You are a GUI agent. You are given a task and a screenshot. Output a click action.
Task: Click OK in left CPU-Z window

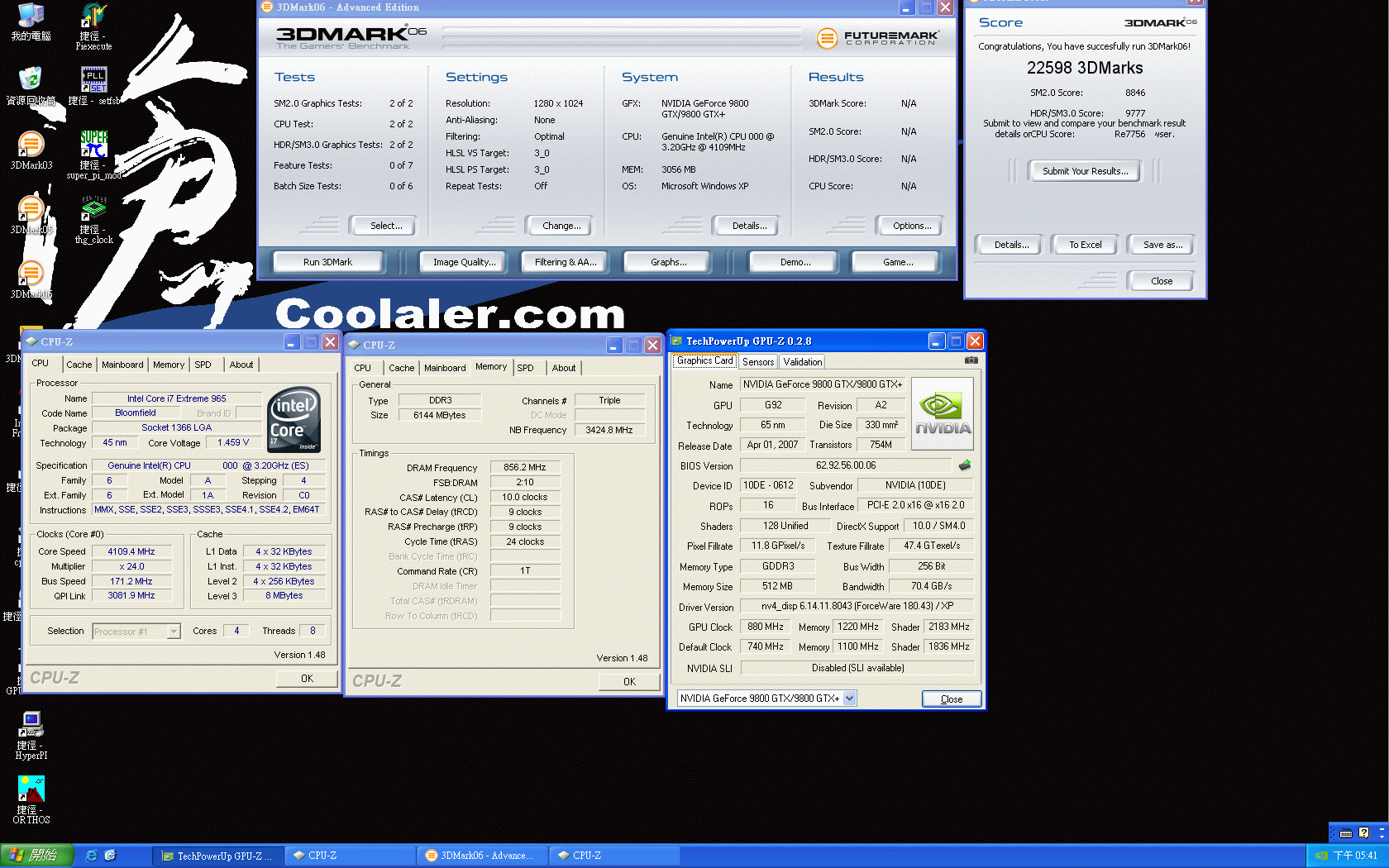coord(307,679)
